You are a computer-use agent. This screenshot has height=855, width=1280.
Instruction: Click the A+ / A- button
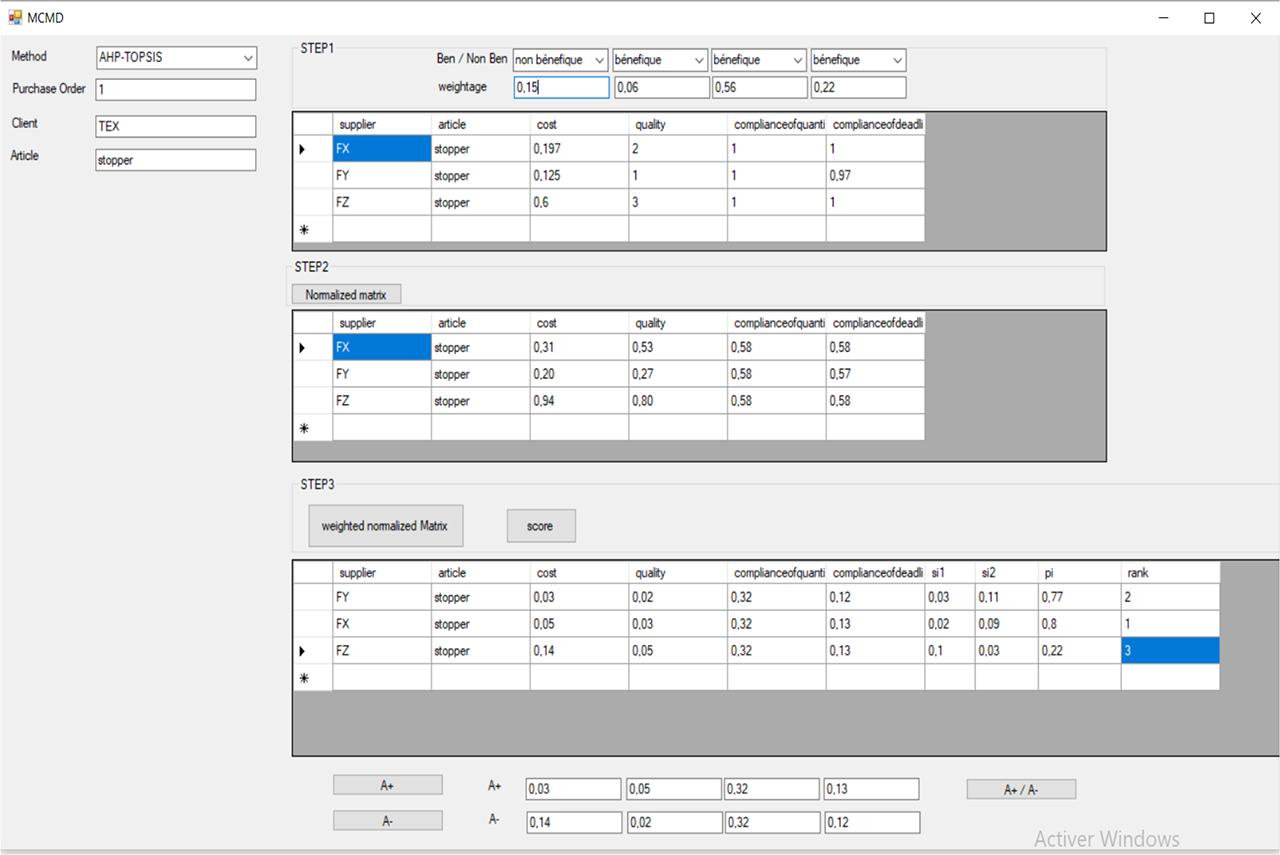tap(1019, 789)
